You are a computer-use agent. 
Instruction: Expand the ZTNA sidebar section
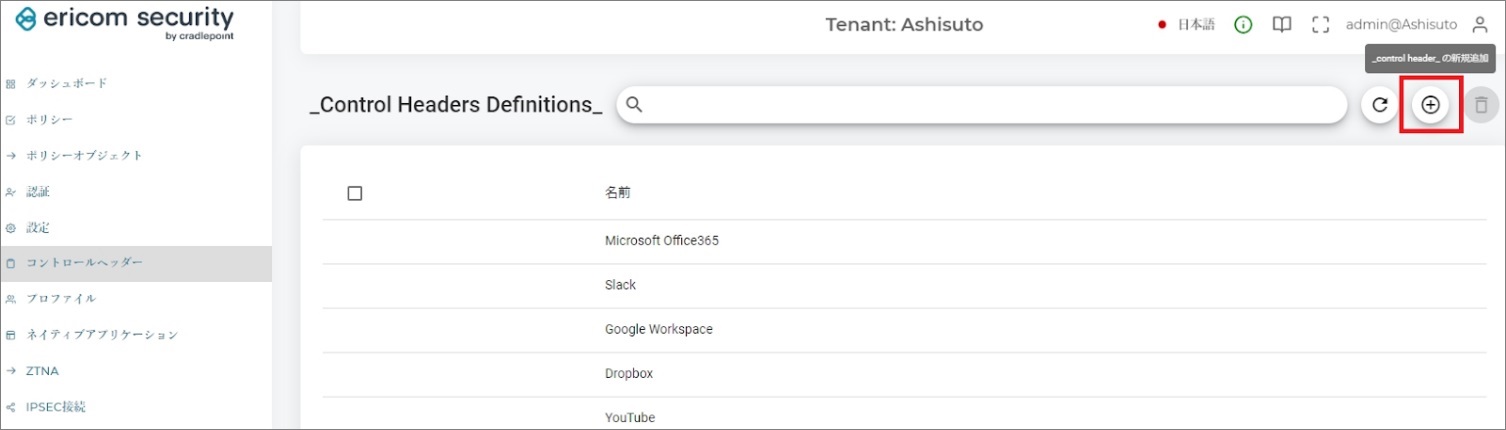click(42, 371)
